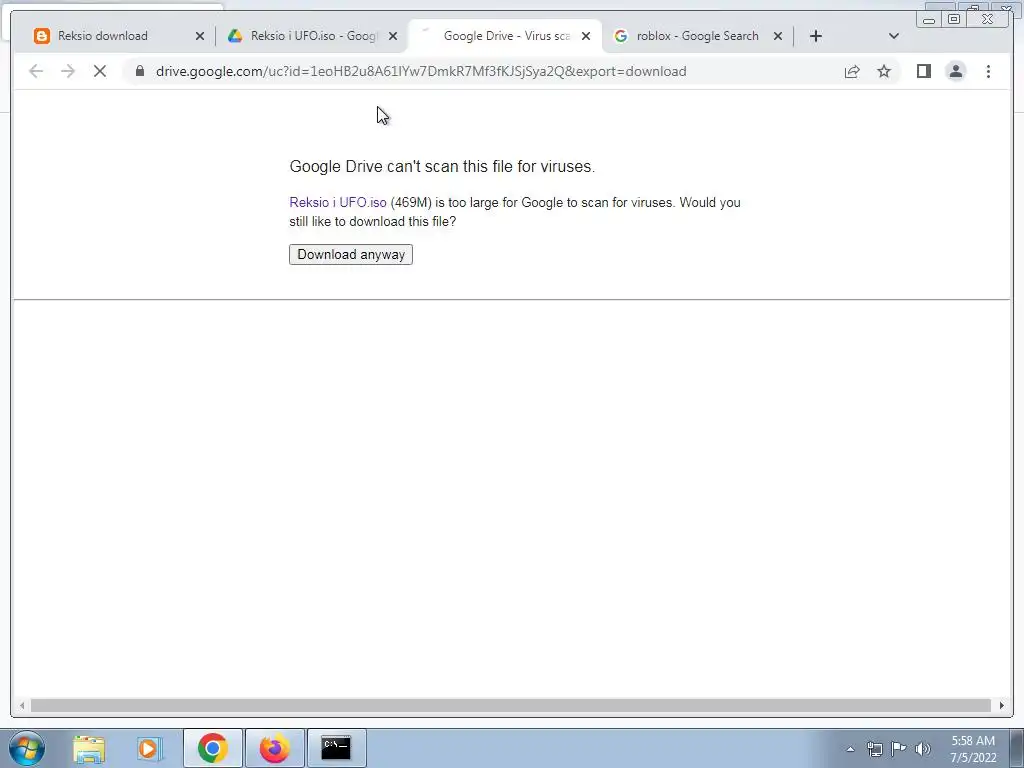The width and height of the screenshot is (1024, 768).
Task: Go forward to the next page
Action: (x=68, y=71)
